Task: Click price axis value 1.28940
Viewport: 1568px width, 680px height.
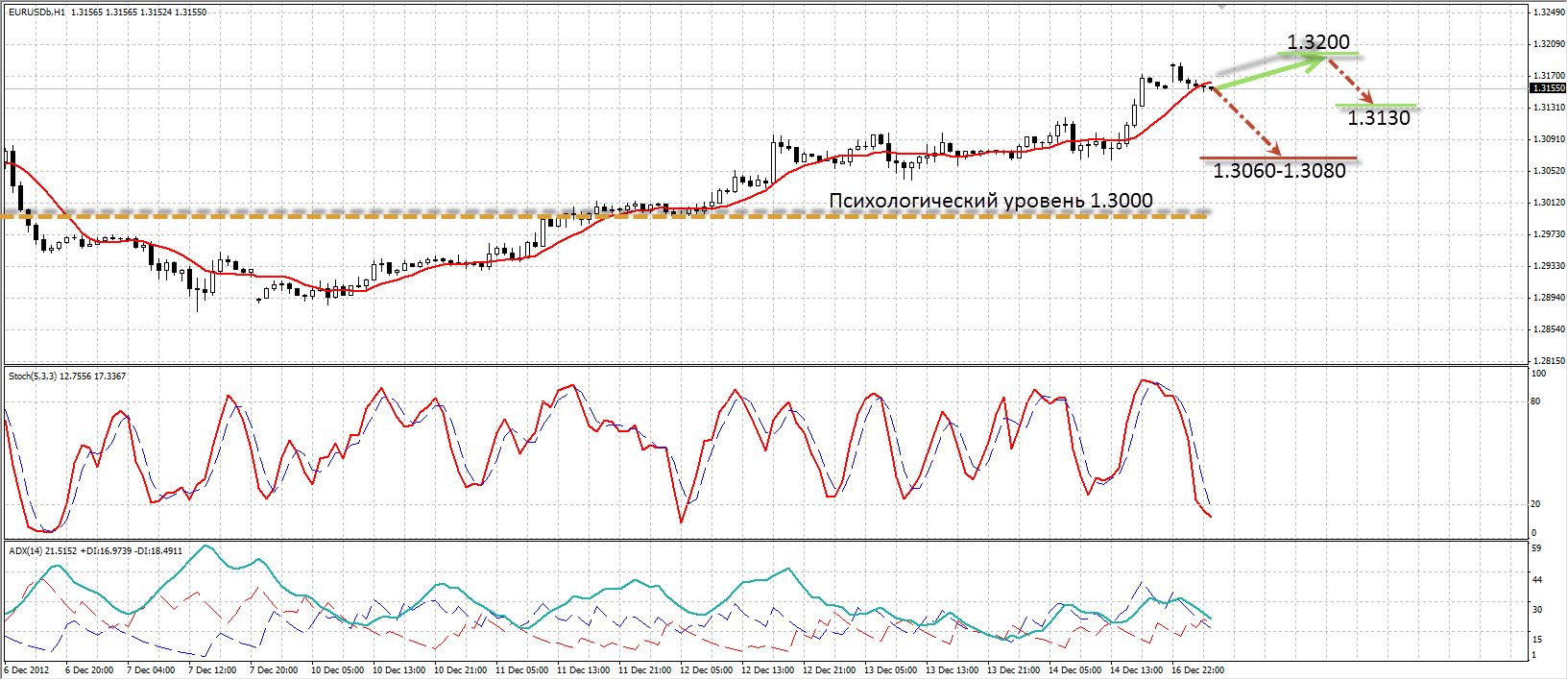Action: point(1549,298)
